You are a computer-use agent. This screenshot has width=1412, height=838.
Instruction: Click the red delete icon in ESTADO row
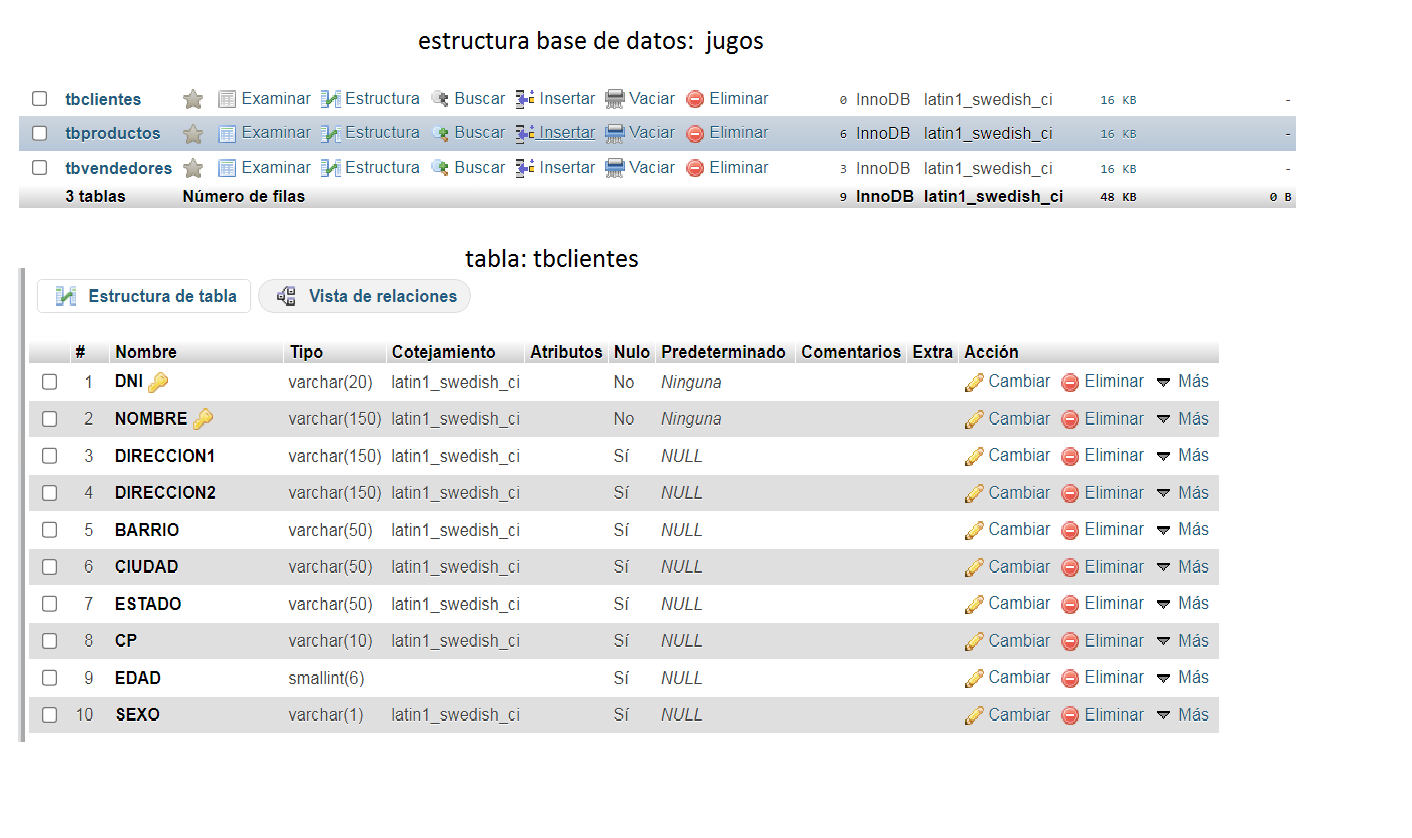pos(1070,604)
